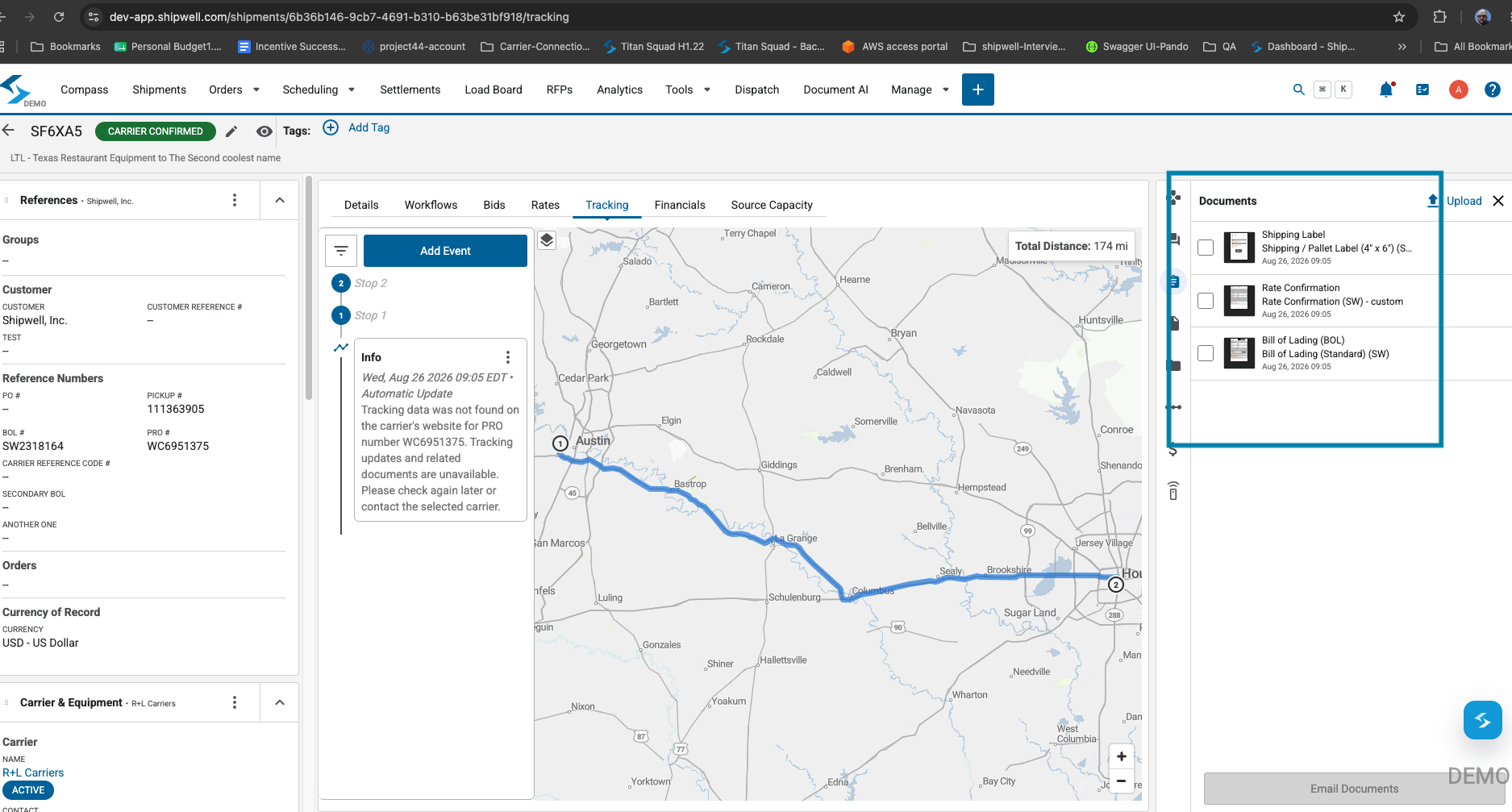Open the user avatar A menu

(x=1458, y=90)
